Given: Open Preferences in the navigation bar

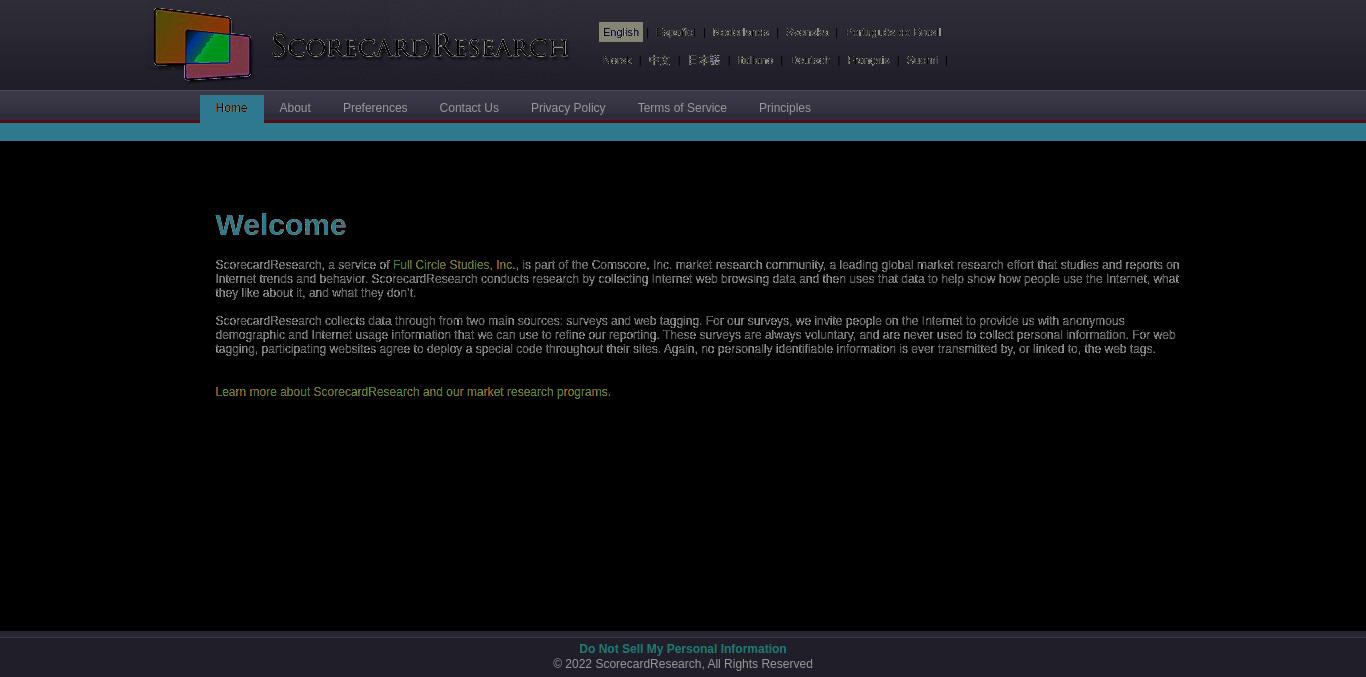Looking at the screenshot, I should [x=375, y=108].
